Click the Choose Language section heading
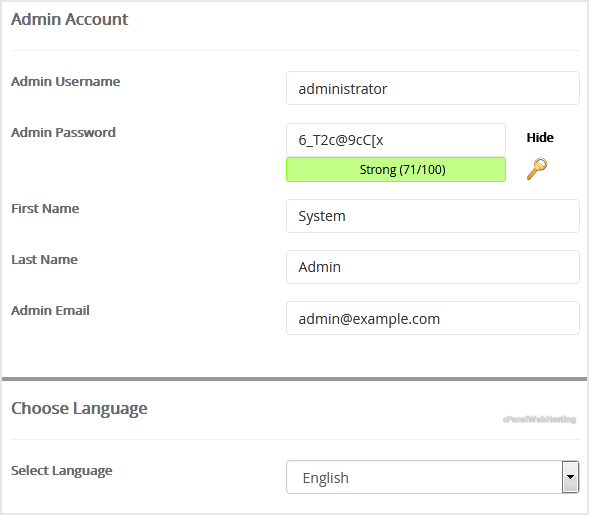Image resolution: width=589 pixels, height=515 pixels. click(x=79, y=409)
